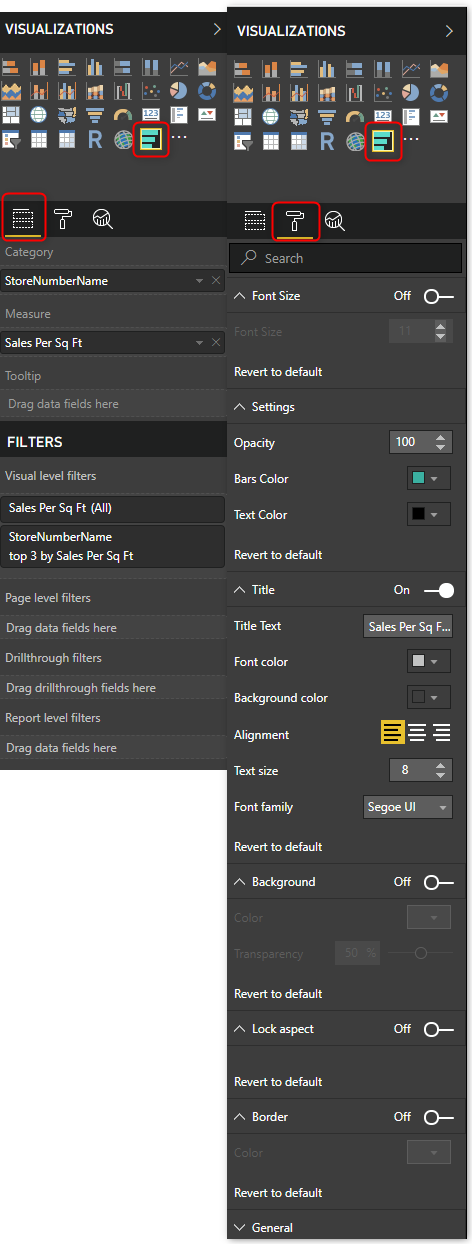Click the Title Text input field

(x=408, y=626)
